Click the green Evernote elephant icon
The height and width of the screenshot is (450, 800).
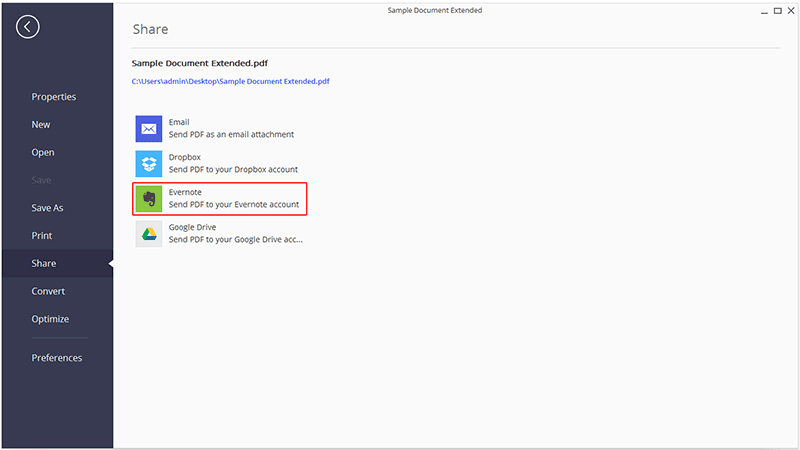tap(148, 198)
